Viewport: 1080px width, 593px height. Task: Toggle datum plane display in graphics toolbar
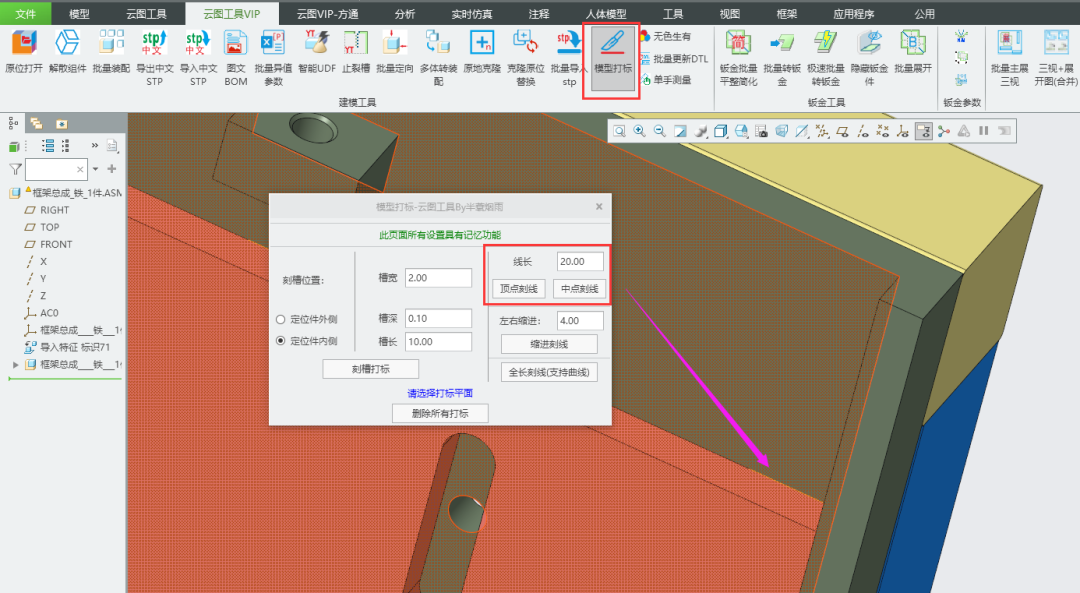(842, 131)
